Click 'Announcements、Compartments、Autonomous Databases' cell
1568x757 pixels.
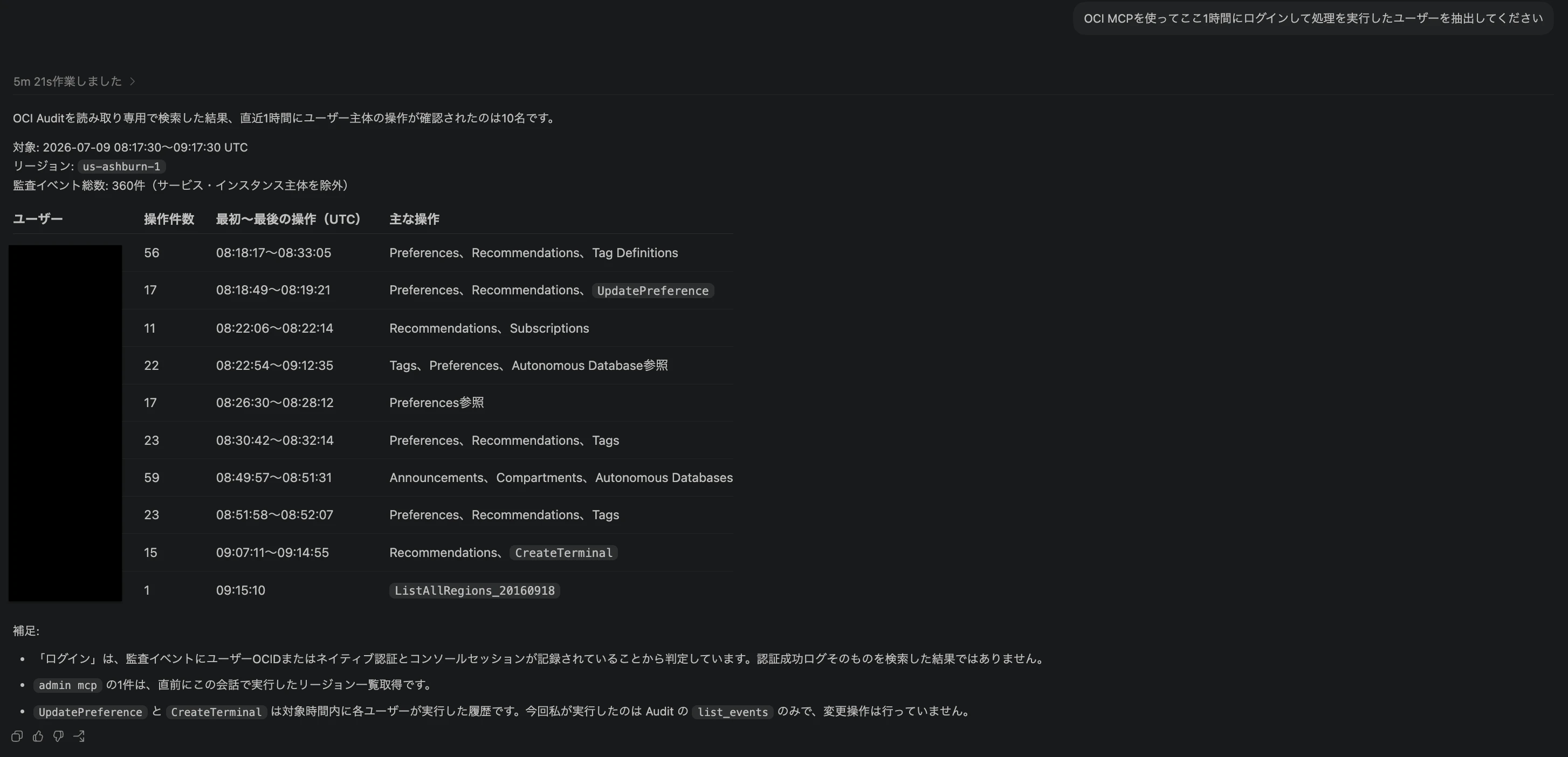(561, 478)
